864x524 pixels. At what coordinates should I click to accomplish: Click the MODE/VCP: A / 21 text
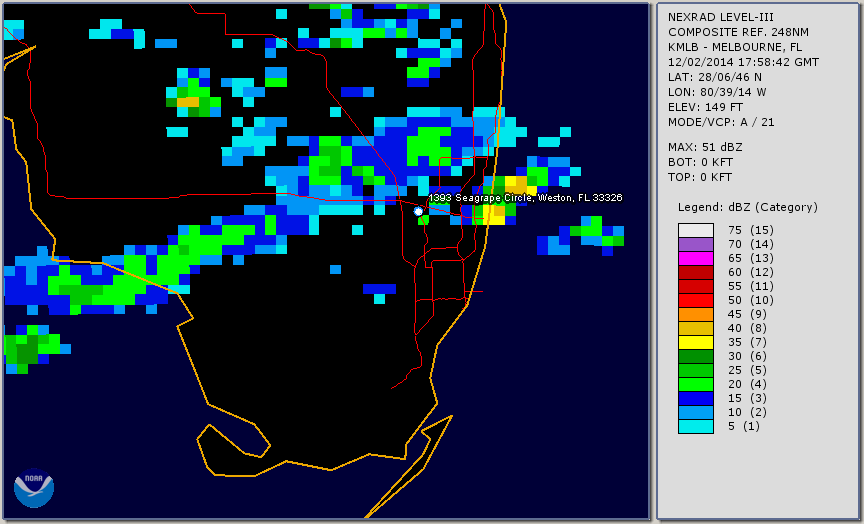[x=721, y=122]
